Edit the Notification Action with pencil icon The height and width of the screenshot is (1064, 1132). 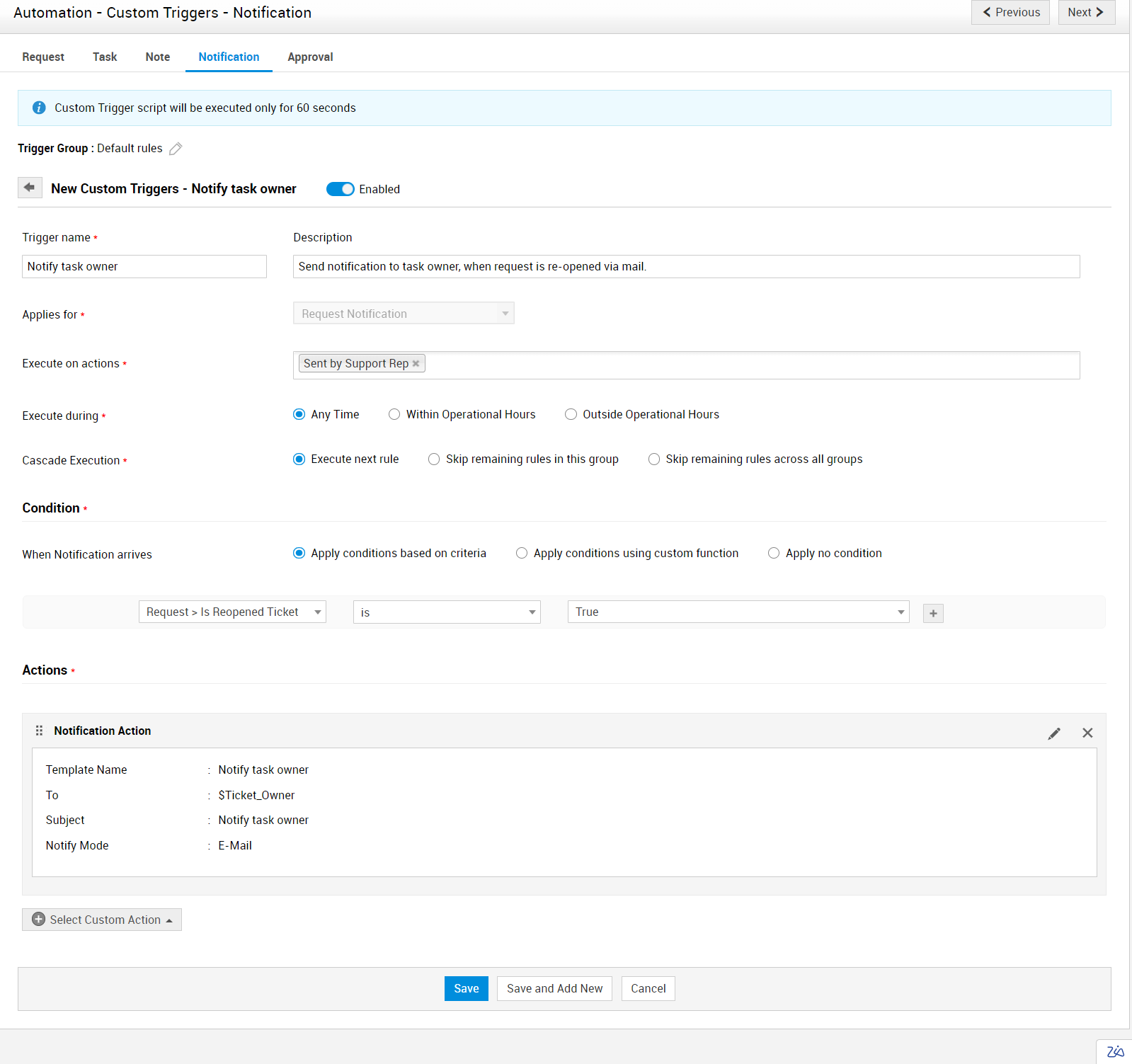point(1054,733)
